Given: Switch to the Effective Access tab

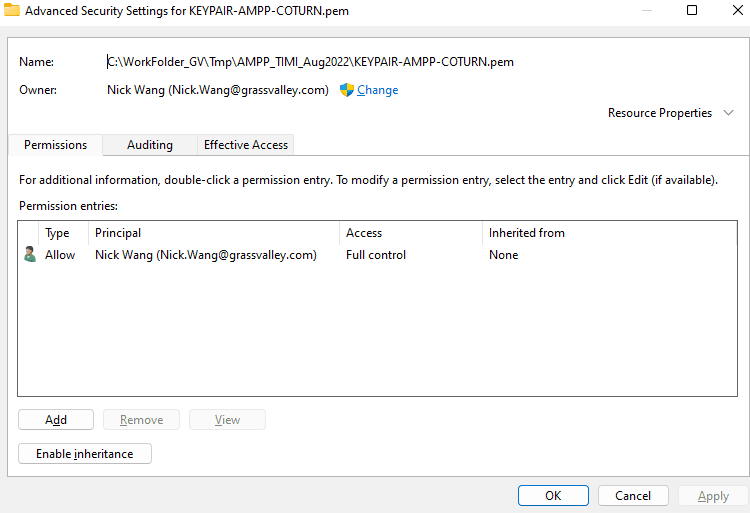Looking at the screenshot, I should (246, 145).
